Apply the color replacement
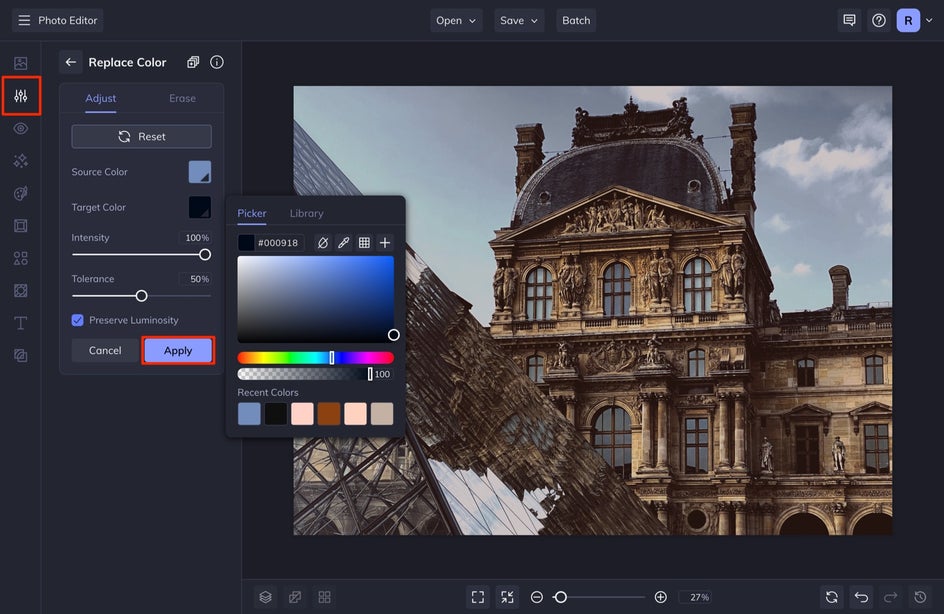 click(x=178, y=350)
